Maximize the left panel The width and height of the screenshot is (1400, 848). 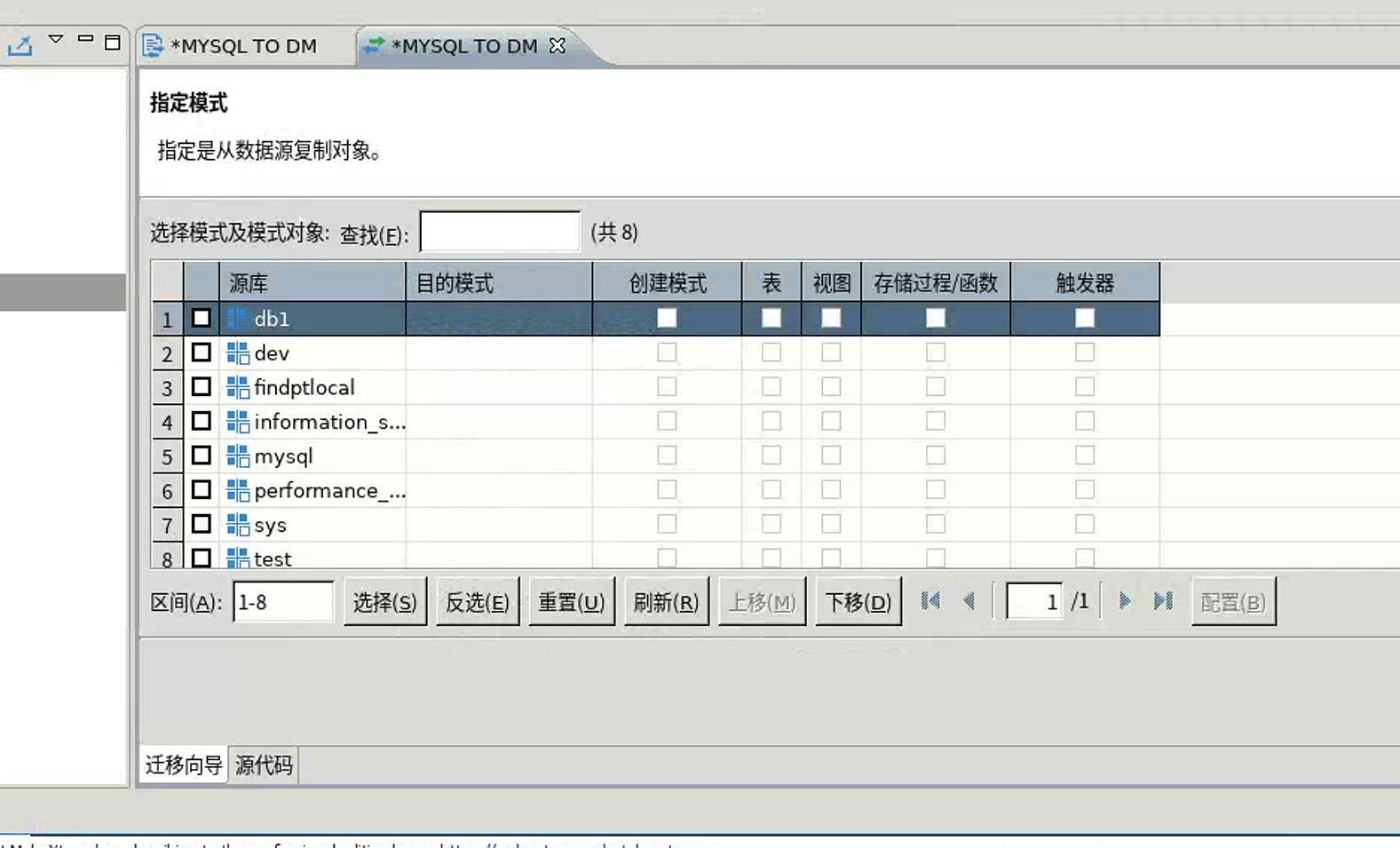coord(112,42)
